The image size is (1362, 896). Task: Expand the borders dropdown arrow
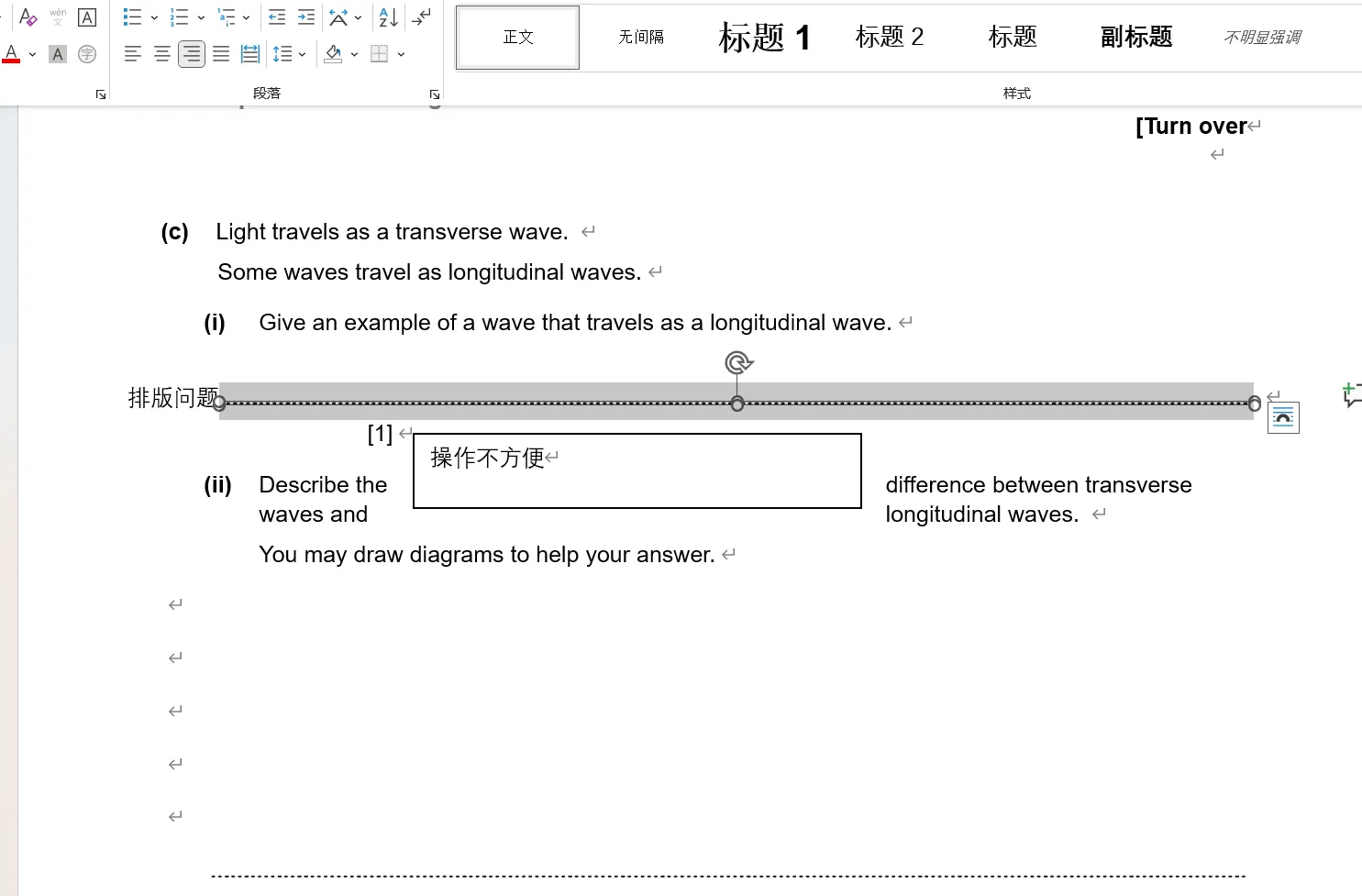402,54
